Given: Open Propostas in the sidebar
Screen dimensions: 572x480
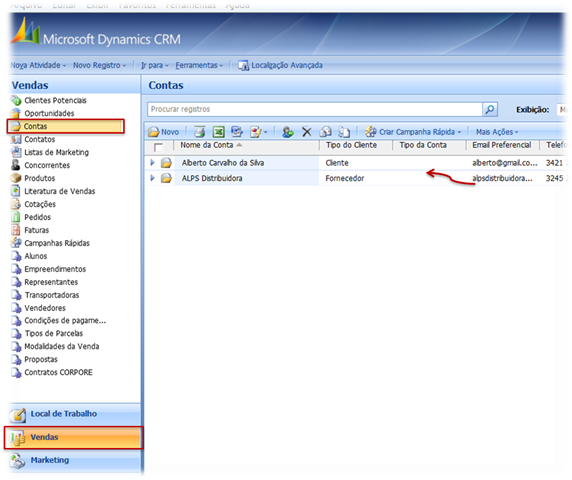Looking at the screenshot, I should [41, 359].
